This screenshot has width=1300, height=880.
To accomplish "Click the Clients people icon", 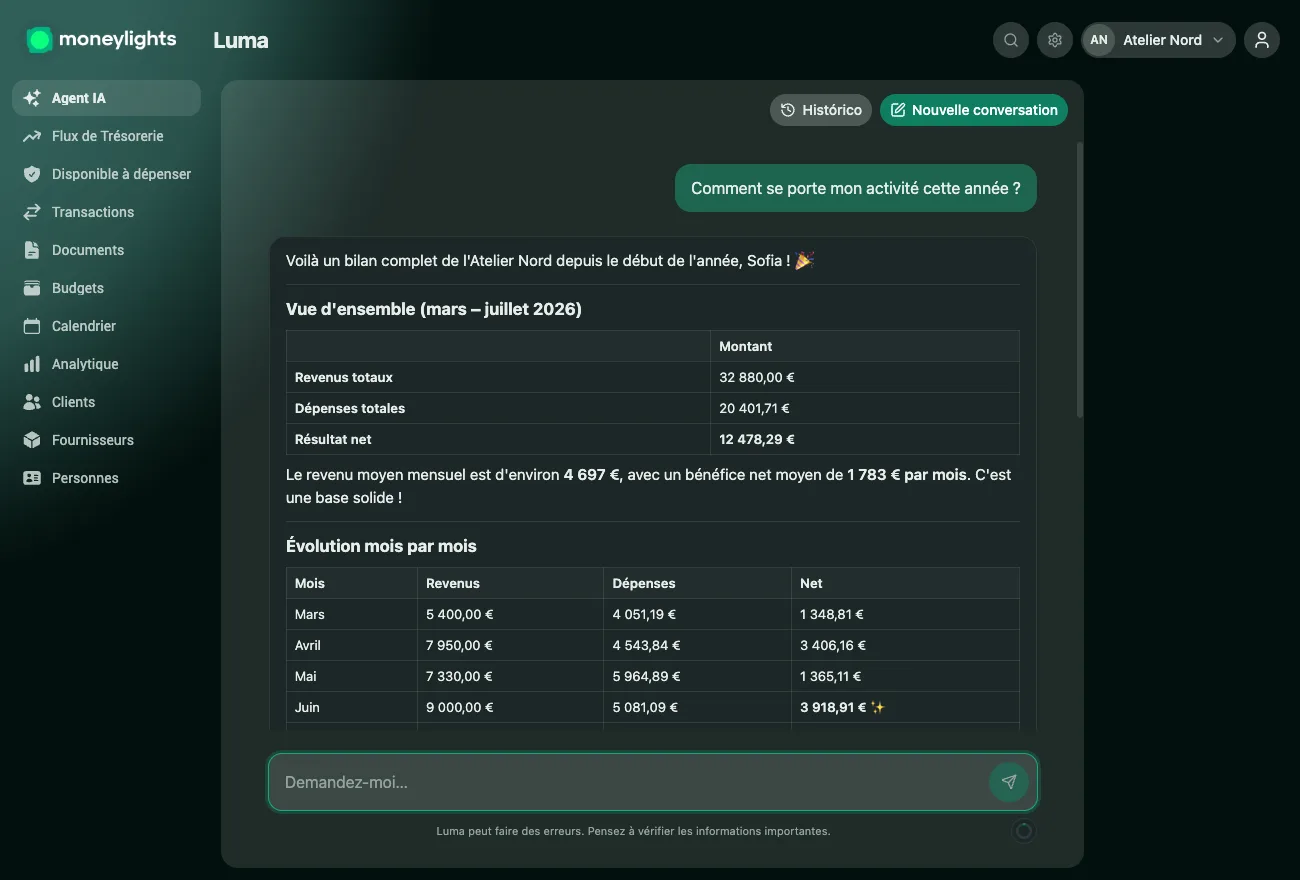I will (x=32, y=402).
